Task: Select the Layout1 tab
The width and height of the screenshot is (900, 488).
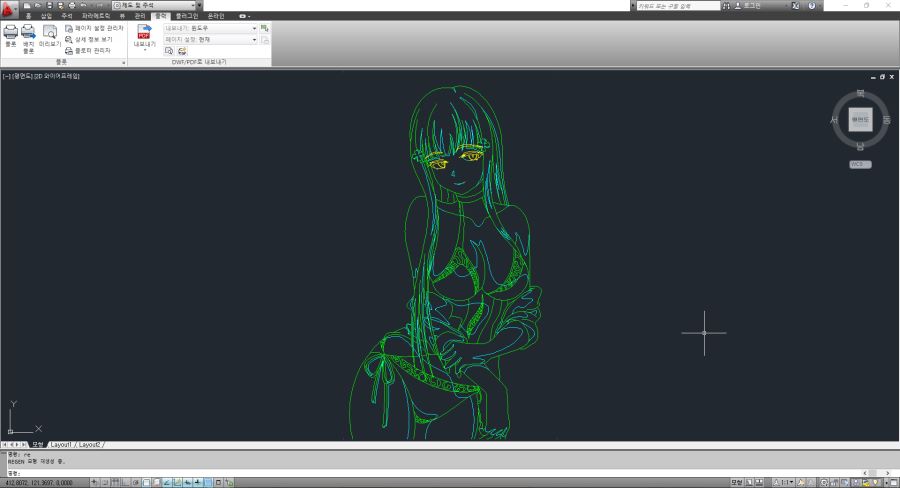Action: pyautogui.click(x=61, y=444)
